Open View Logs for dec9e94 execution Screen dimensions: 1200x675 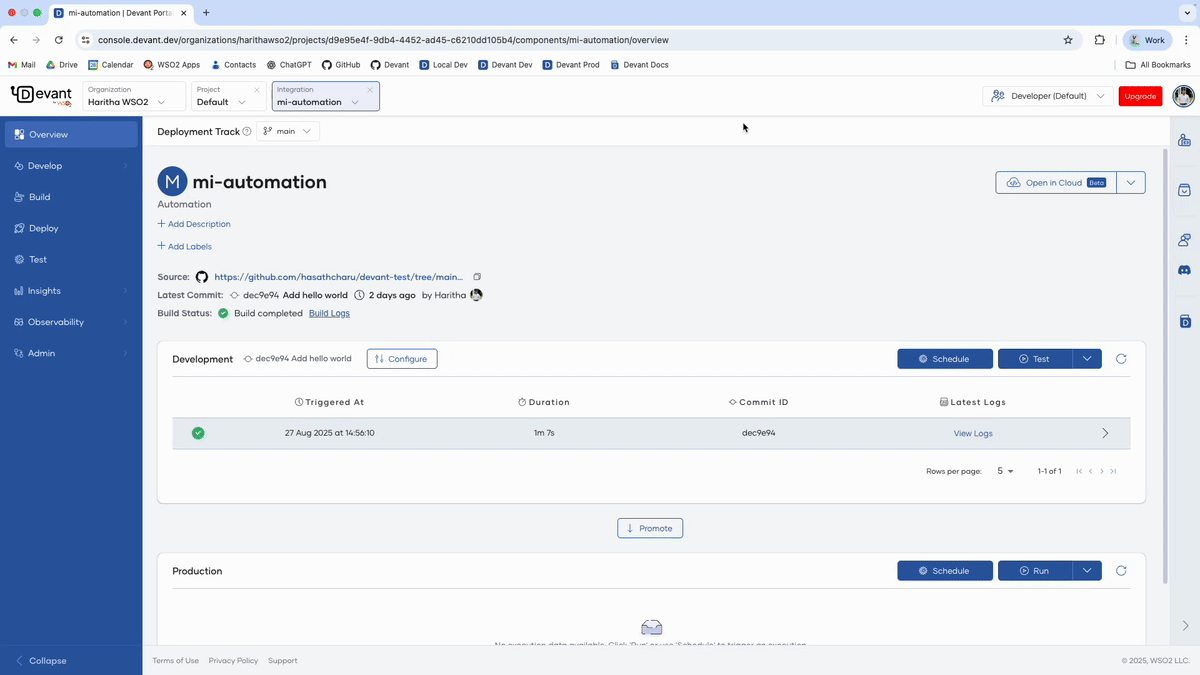click(x=973, y=433)
